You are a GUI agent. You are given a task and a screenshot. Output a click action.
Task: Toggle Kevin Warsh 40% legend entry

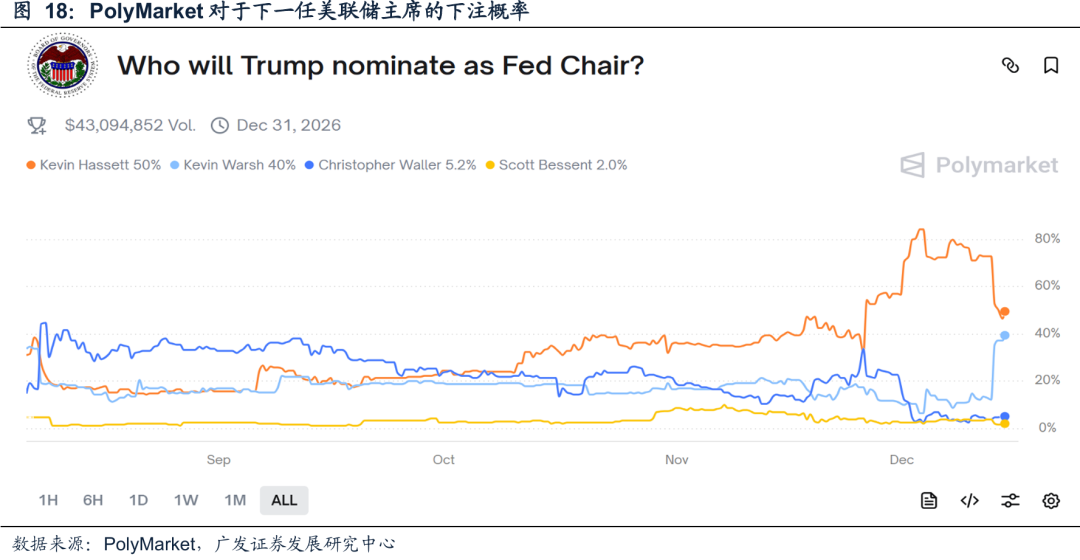coord(234,165)
